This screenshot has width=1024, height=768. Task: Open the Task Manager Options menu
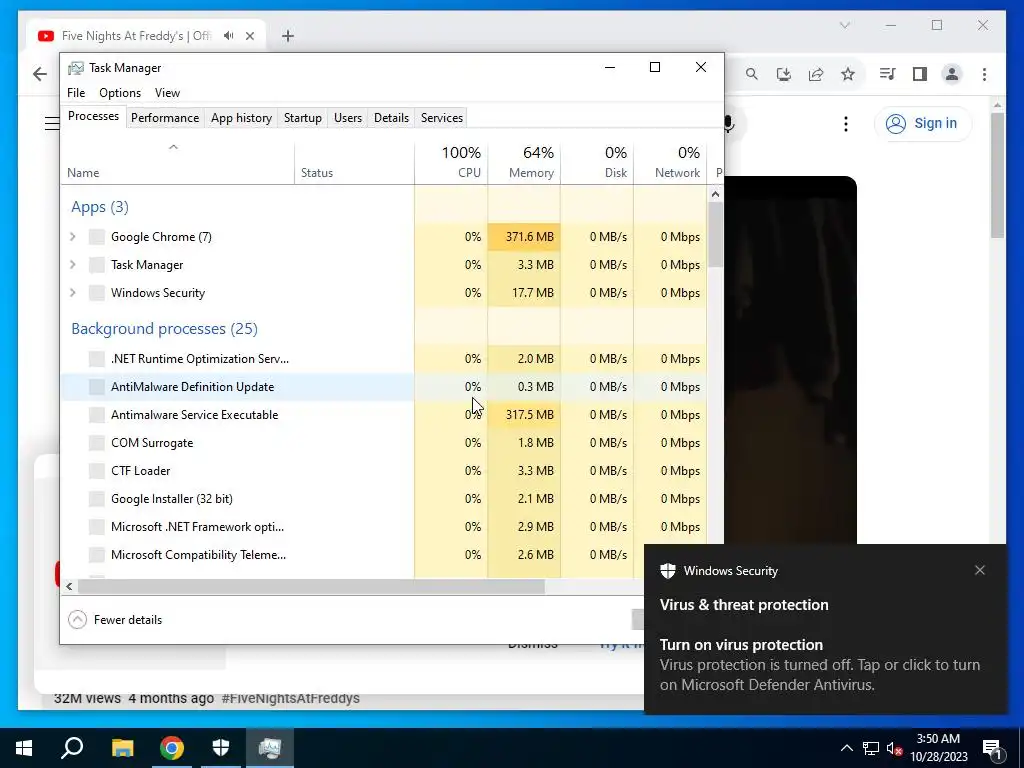120,93
